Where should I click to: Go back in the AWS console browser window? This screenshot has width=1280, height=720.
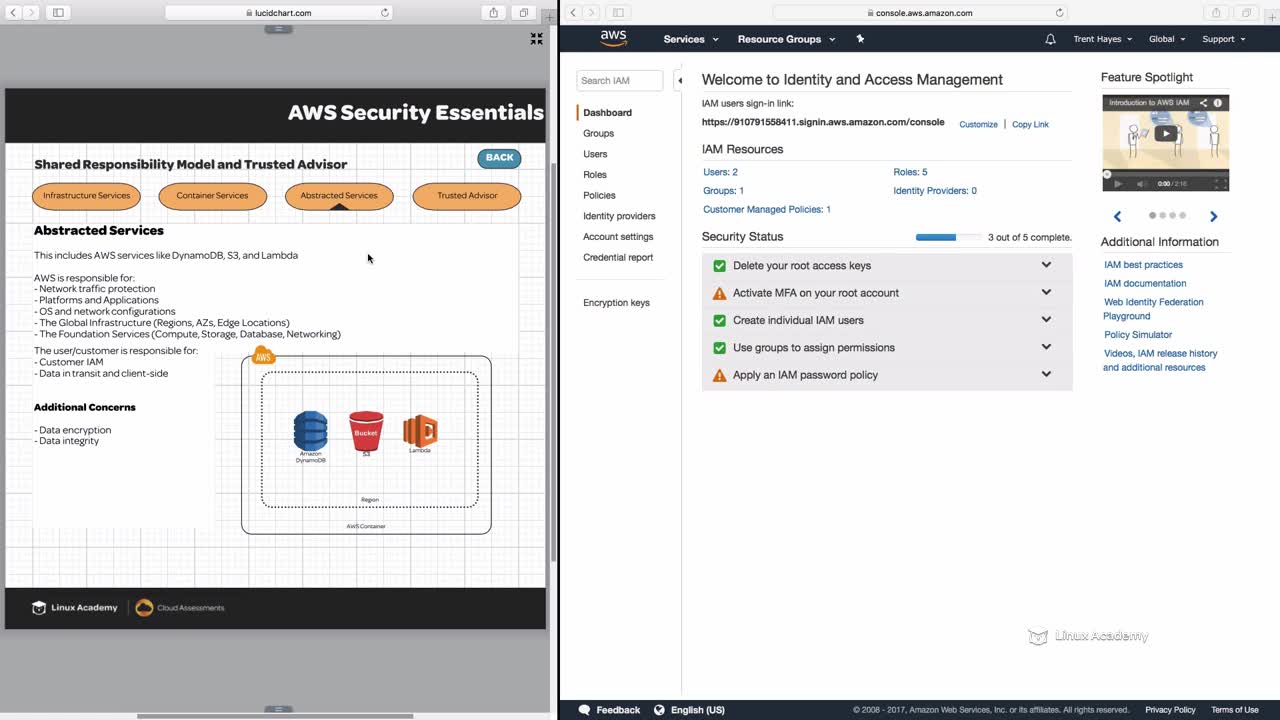tap(573, 13)
